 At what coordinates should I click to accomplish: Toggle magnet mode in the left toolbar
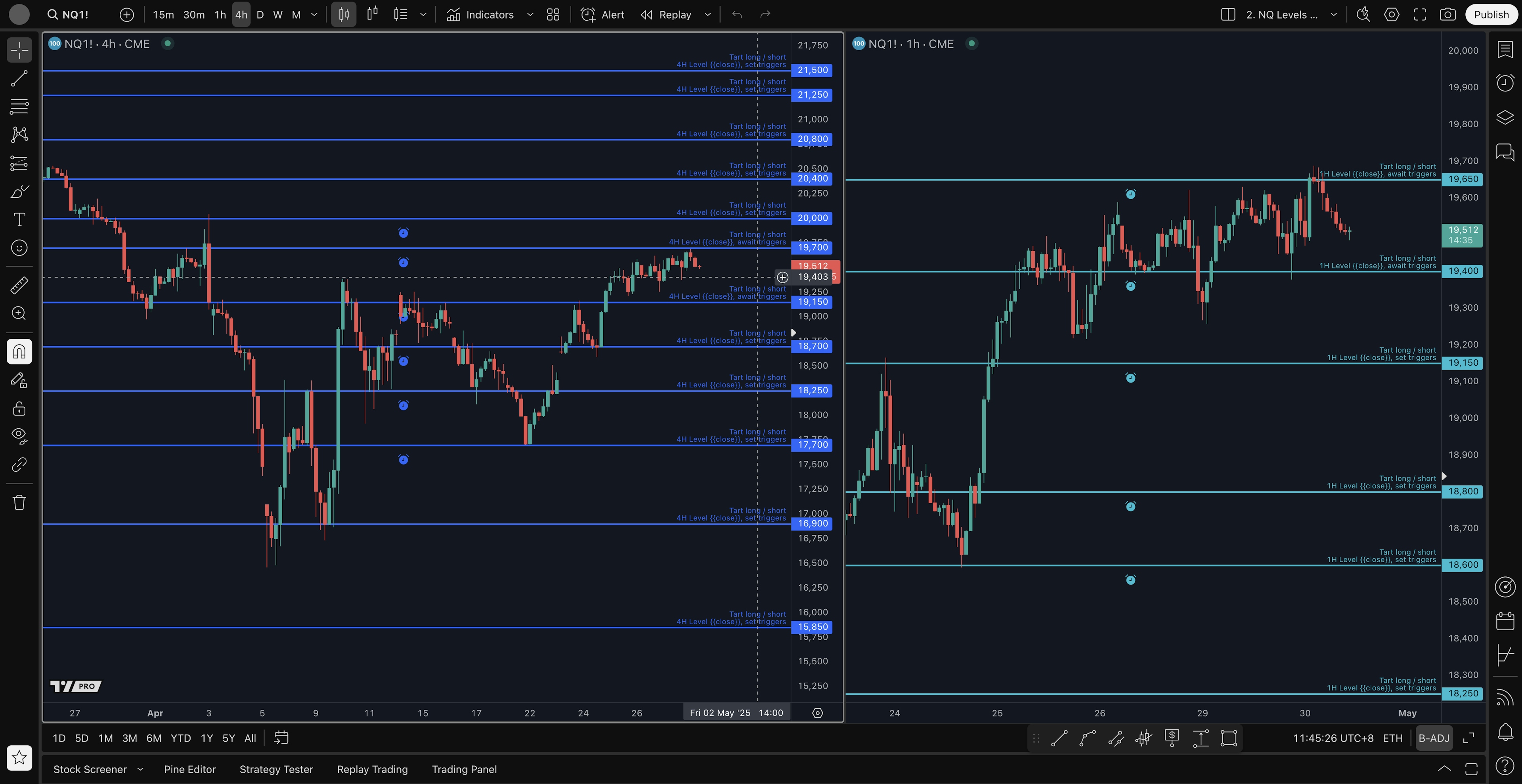(x=19, y=352)
